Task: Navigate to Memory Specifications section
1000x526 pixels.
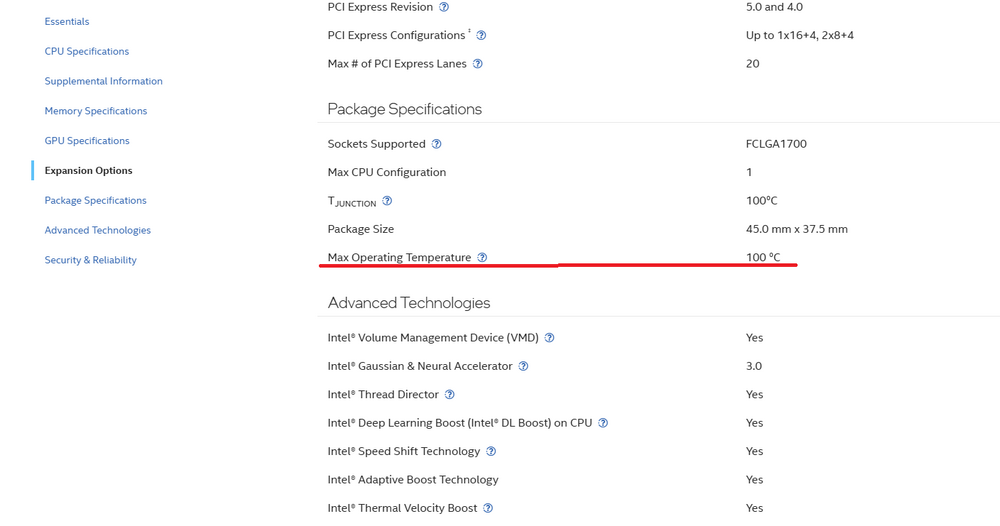Action: 96,111
